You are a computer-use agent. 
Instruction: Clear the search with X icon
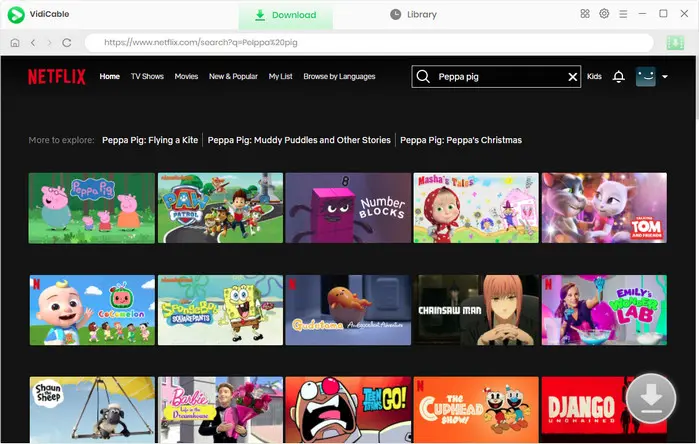pyautogui.click(x=573, y=77)
